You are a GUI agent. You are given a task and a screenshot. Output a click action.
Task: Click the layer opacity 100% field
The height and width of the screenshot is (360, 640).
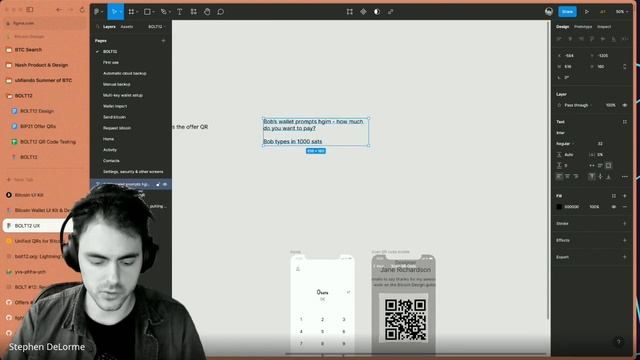[x=611, y=105]
